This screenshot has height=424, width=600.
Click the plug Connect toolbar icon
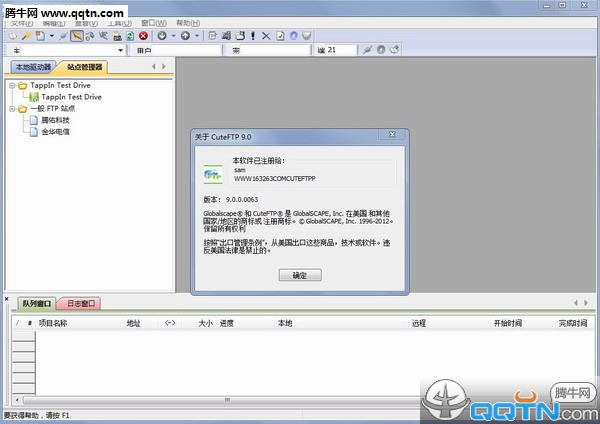[63, 36]
